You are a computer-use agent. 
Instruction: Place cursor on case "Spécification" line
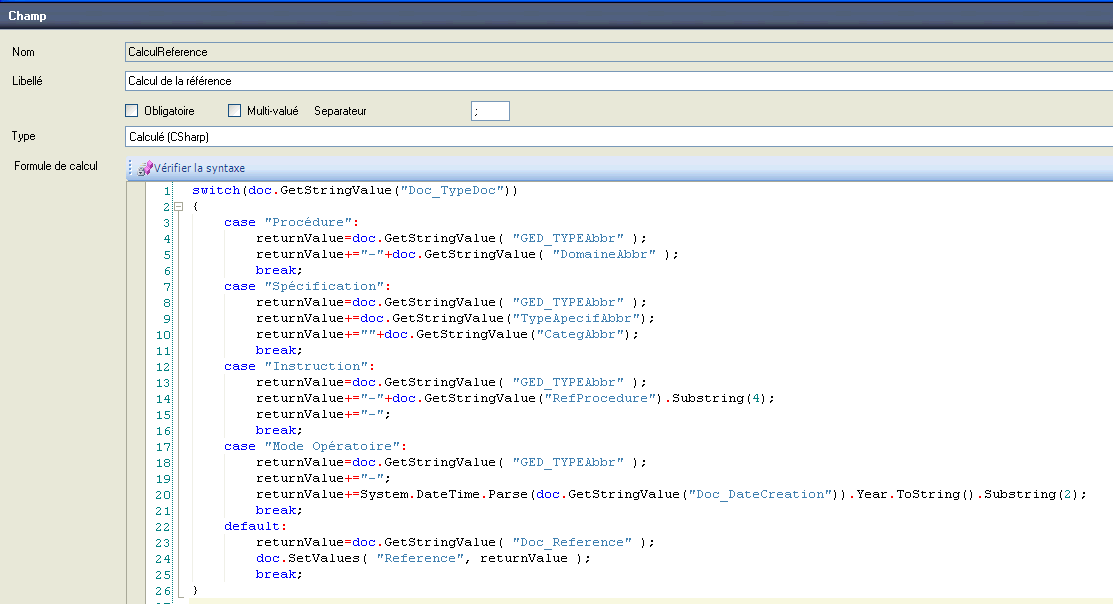(300, 286)
